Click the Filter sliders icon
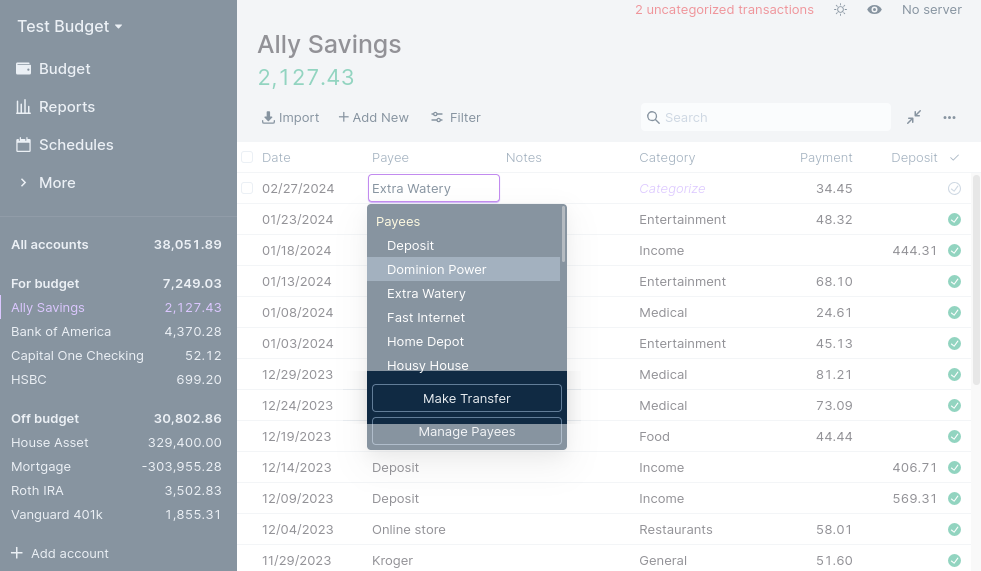Image resolution: width=981 pixels, height=571 pixels. [x=437, y=117]
